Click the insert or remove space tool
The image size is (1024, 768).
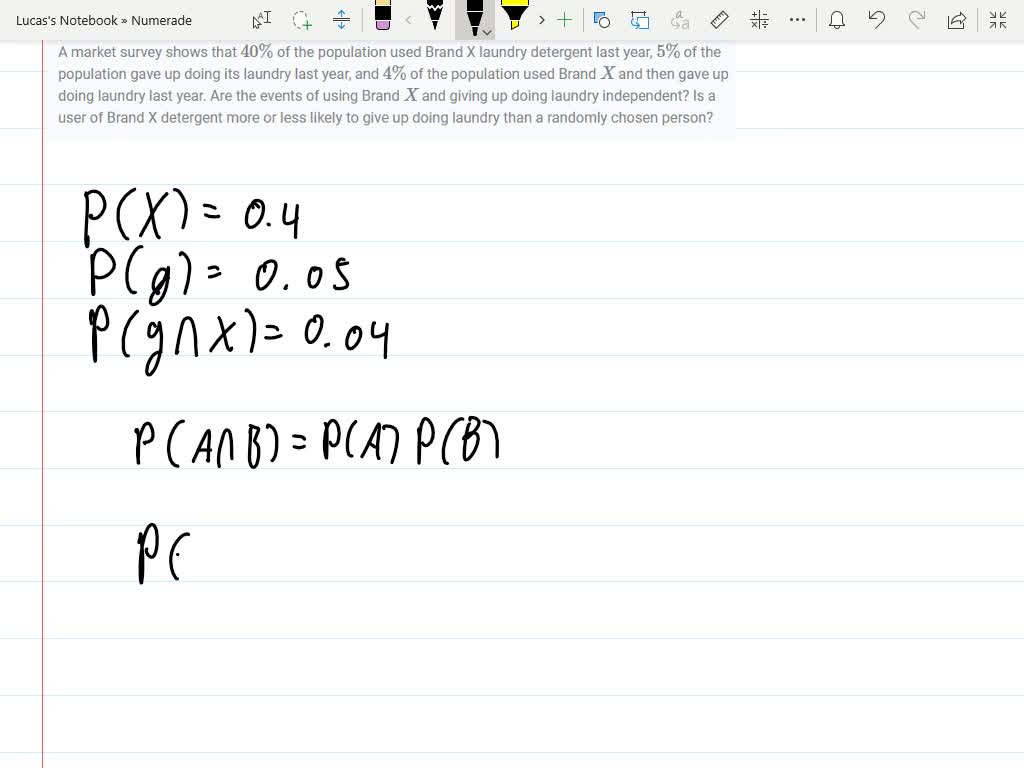[x=341, y=20]
